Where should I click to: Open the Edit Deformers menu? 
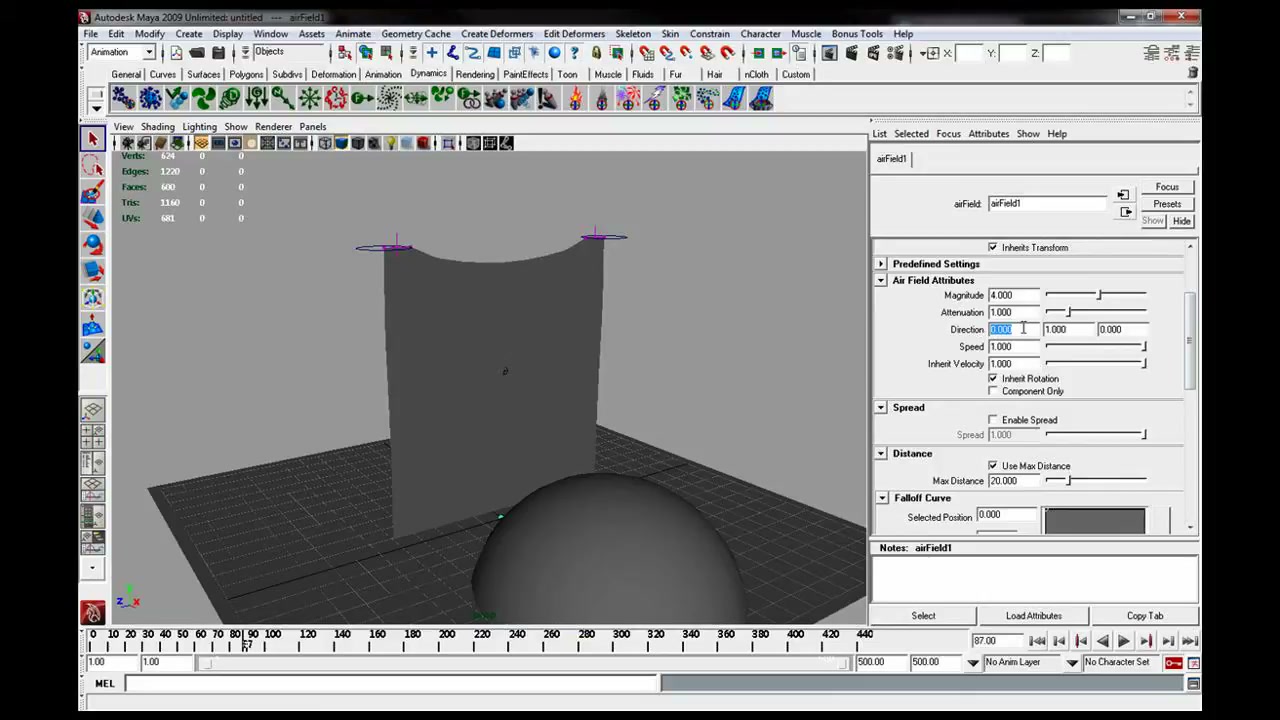pyautogui.click(x=574, y=34)
